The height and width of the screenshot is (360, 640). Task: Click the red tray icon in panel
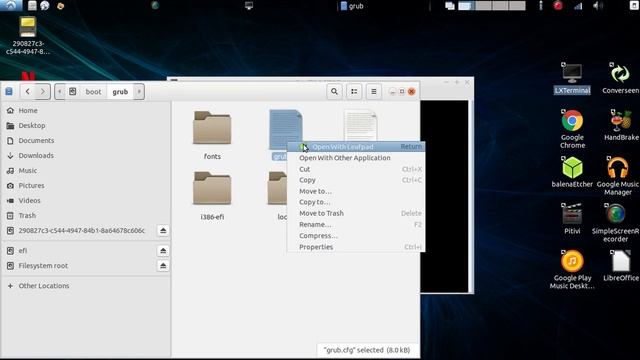click(558, 6)
